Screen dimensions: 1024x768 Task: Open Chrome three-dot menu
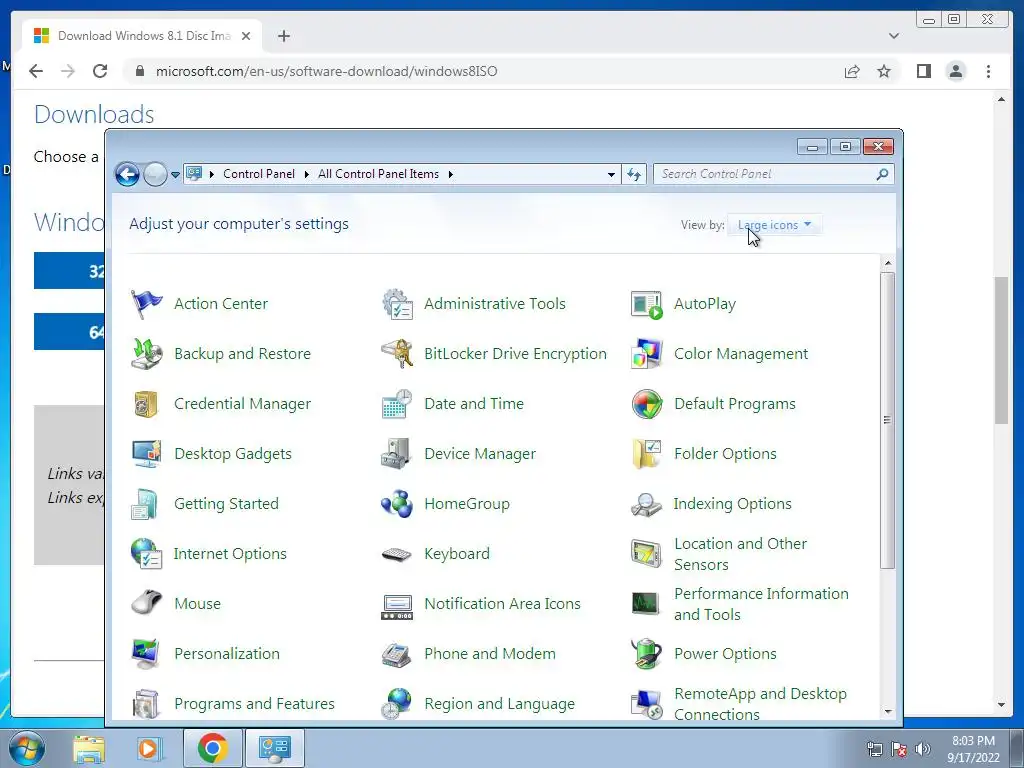click(988, 71)
